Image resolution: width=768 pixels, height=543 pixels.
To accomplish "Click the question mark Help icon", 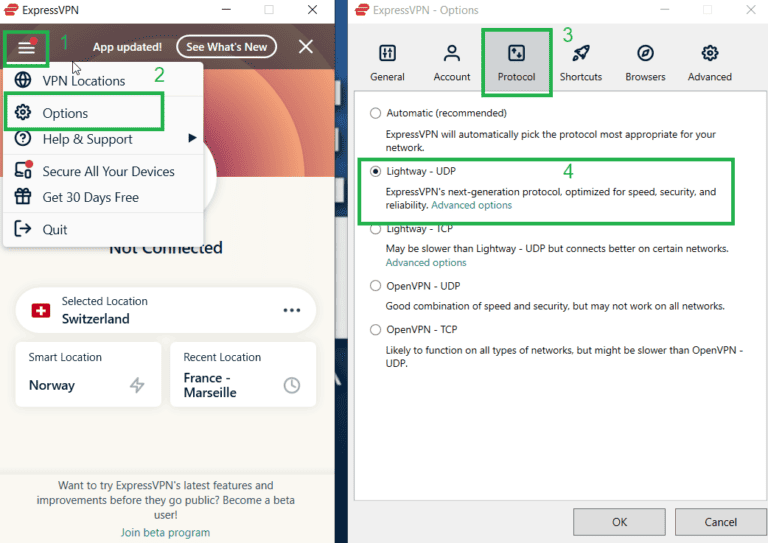I will [x=23, y=139].
